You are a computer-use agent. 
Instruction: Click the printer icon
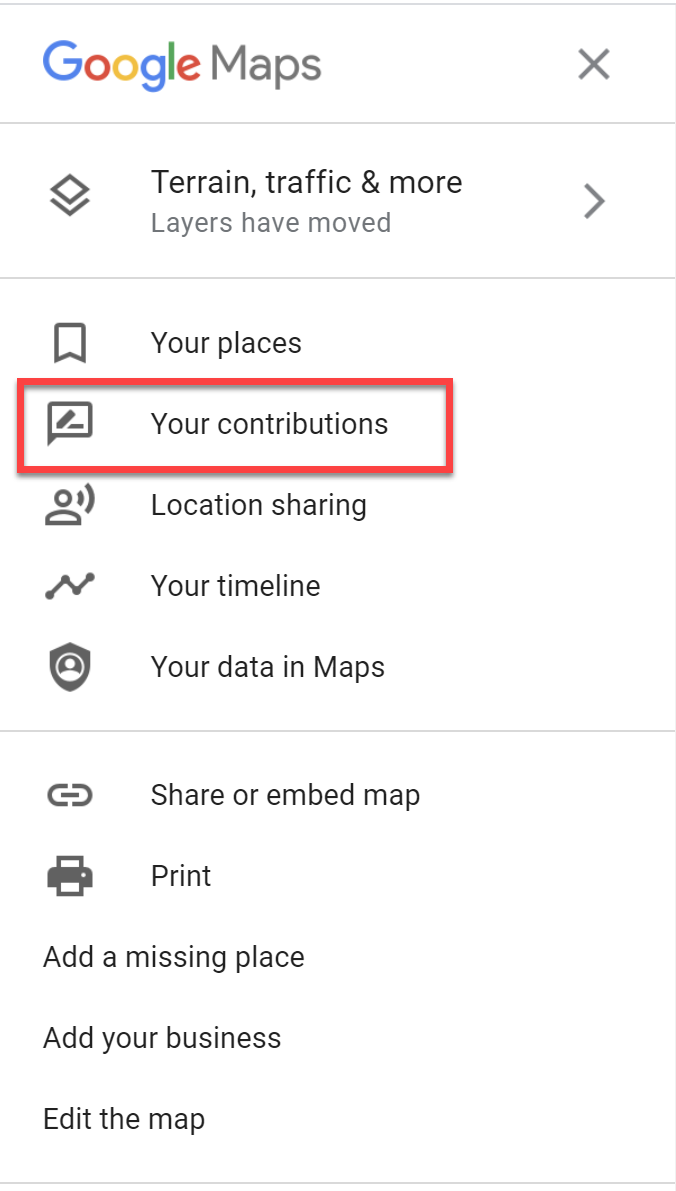[x=69, y=875]
